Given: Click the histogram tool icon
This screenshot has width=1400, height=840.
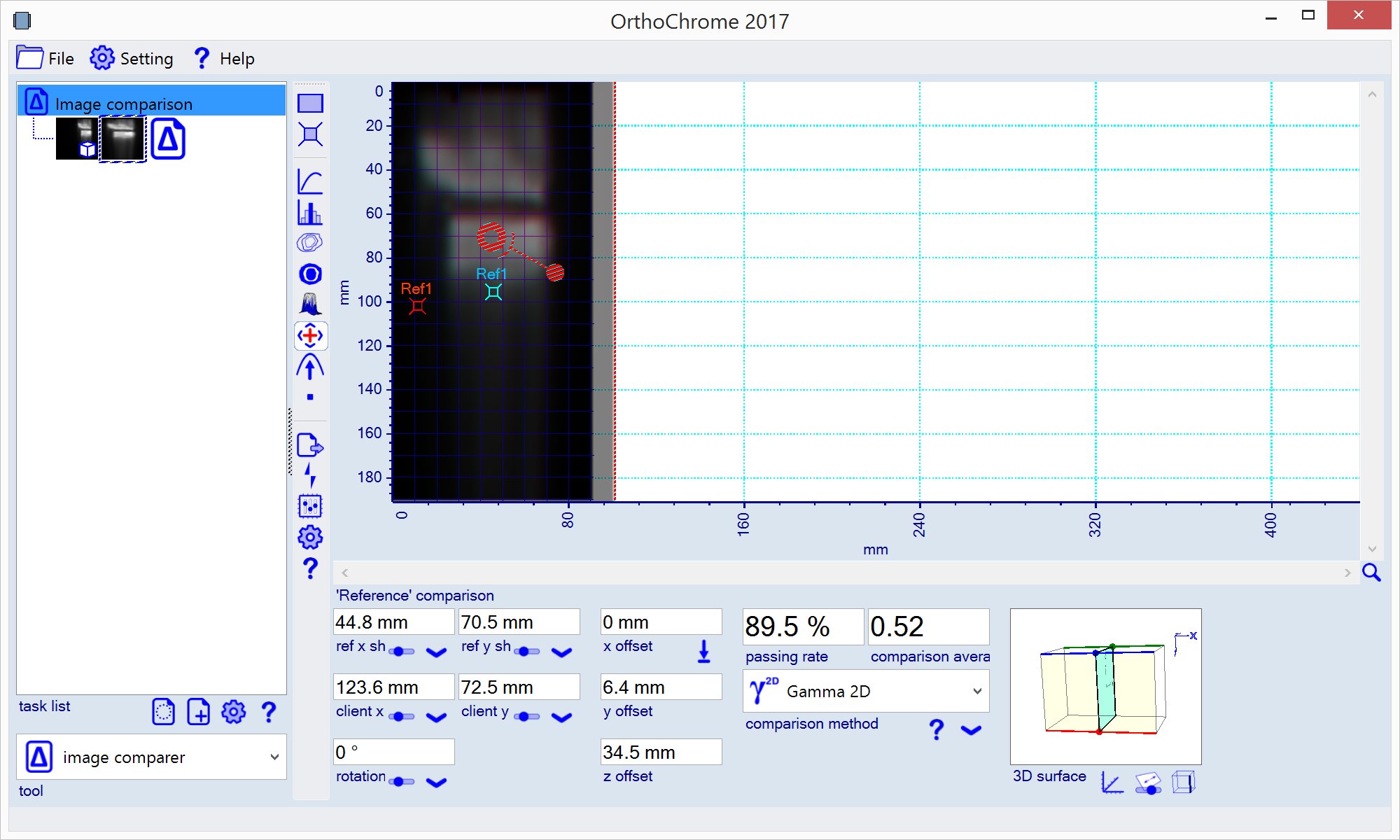Looking at the screenshot, I should [310, 212].
